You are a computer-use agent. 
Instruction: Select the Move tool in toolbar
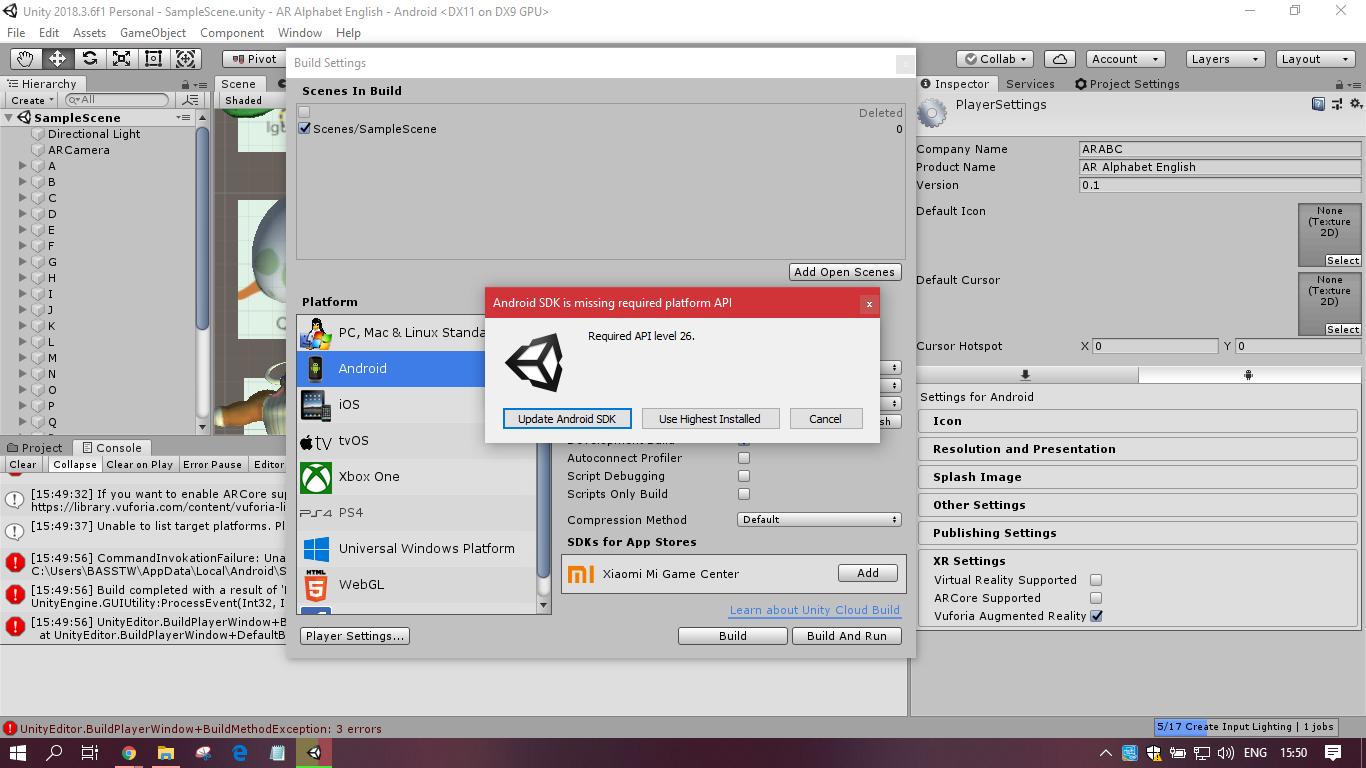coord(57,59)
